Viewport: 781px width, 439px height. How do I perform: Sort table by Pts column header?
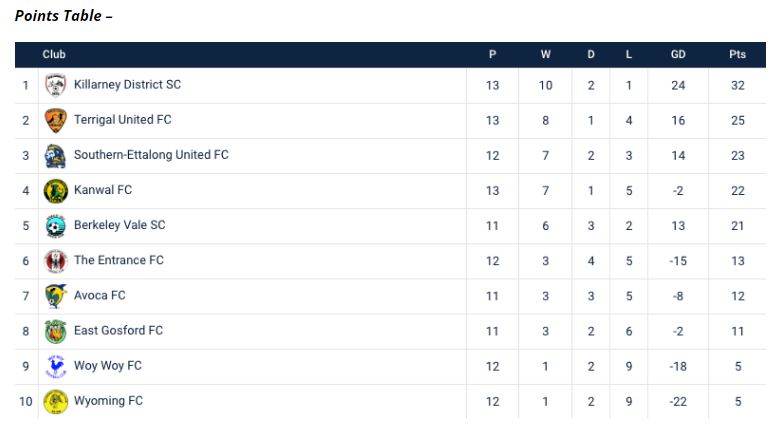737,55
